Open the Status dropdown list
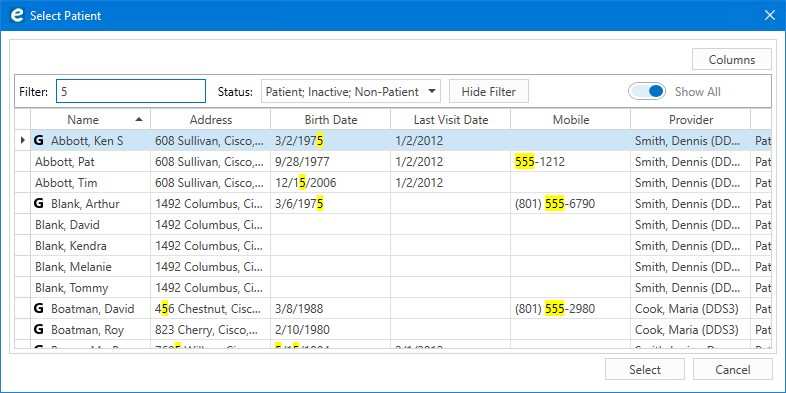Screen dimensions: 786x393 [x=350, y=92]
